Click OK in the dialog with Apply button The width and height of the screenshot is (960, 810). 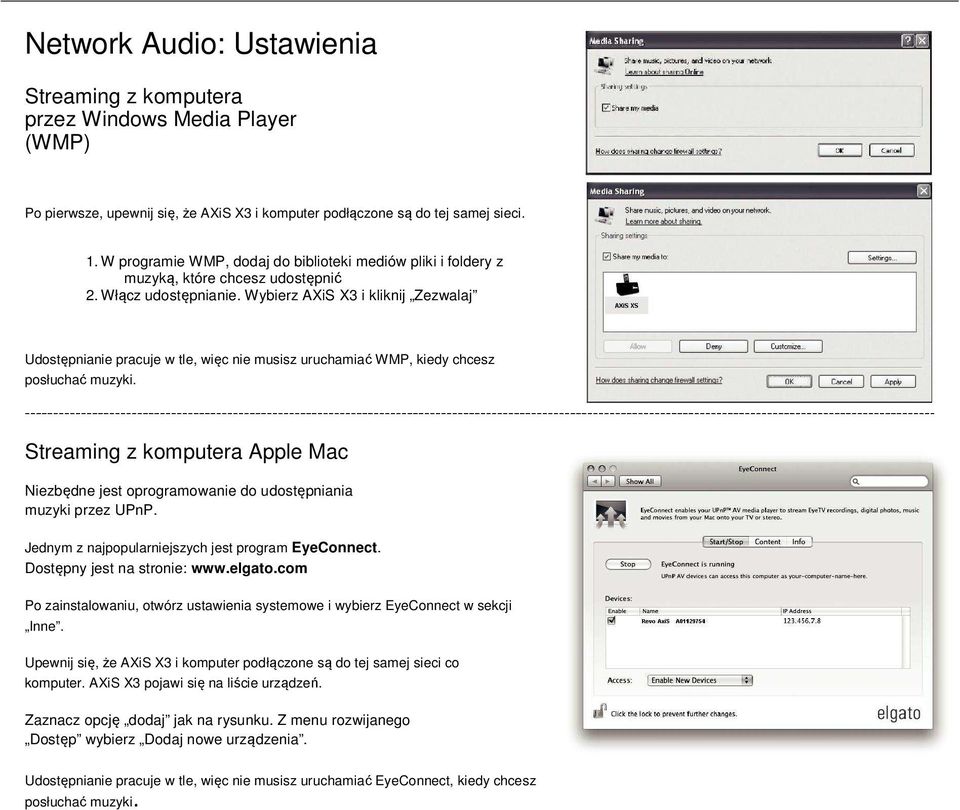pos(789,381)
